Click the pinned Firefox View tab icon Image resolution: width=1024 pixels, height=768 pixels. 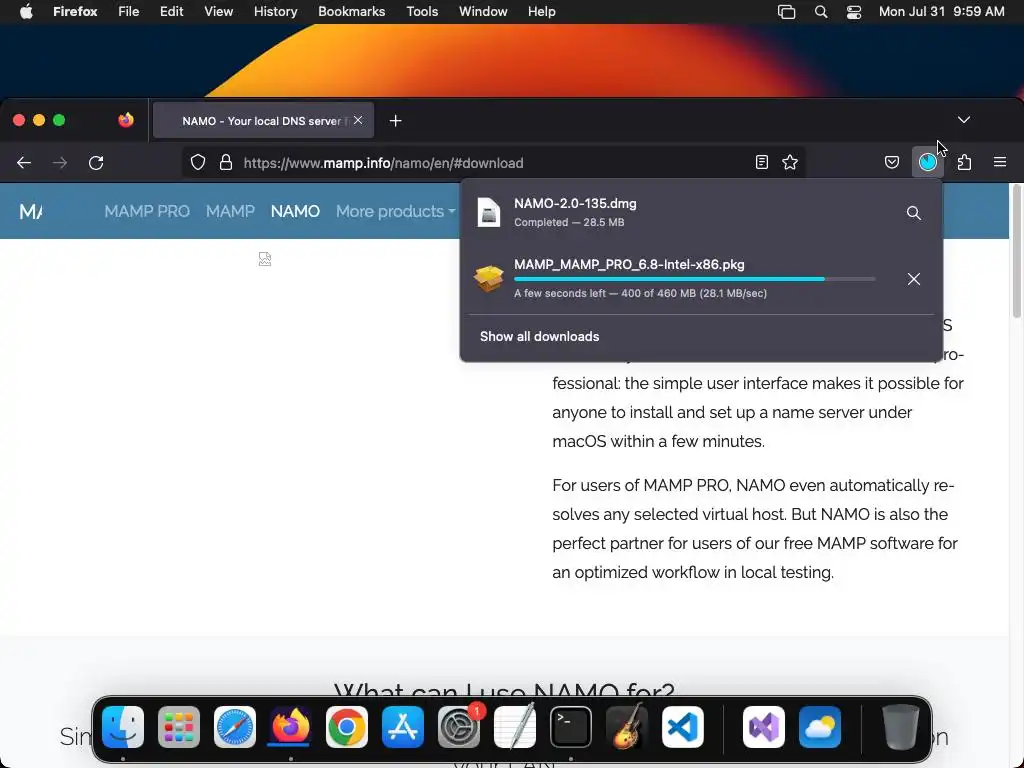pos(126,120)
